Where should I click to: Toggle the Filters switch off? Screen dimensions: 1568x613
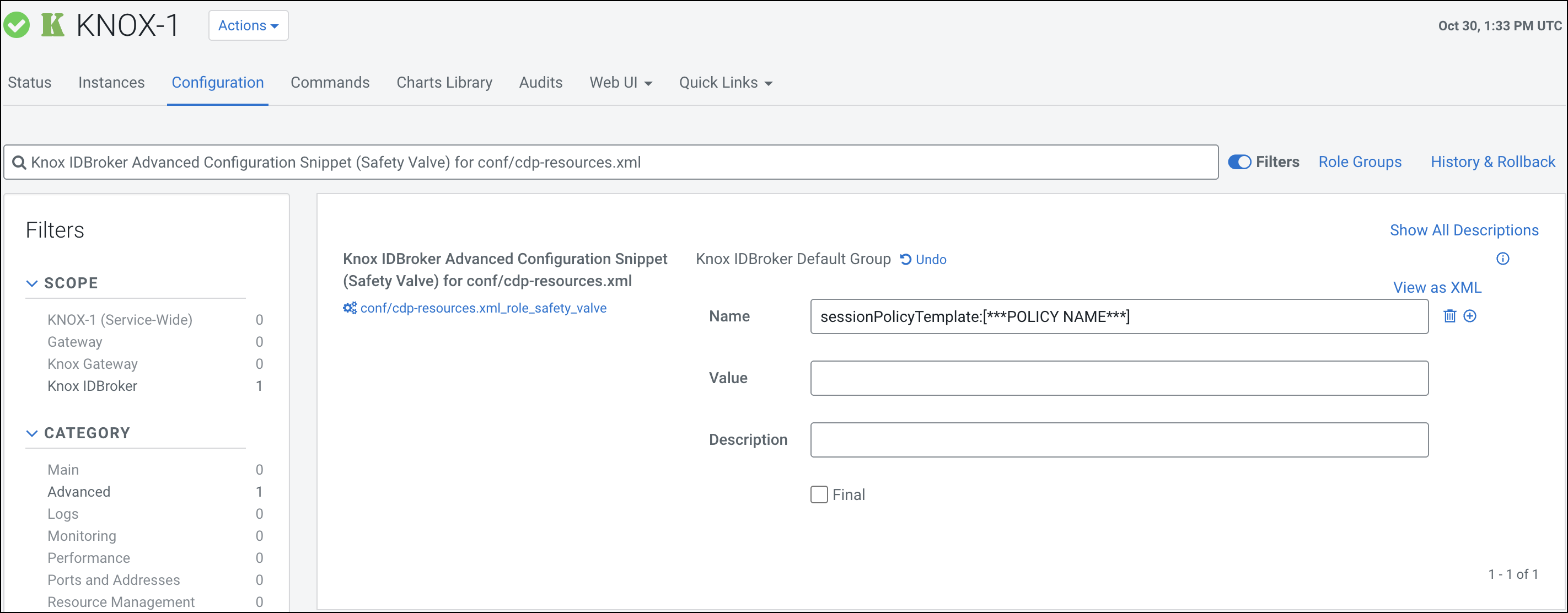[x=1239, y=162]
